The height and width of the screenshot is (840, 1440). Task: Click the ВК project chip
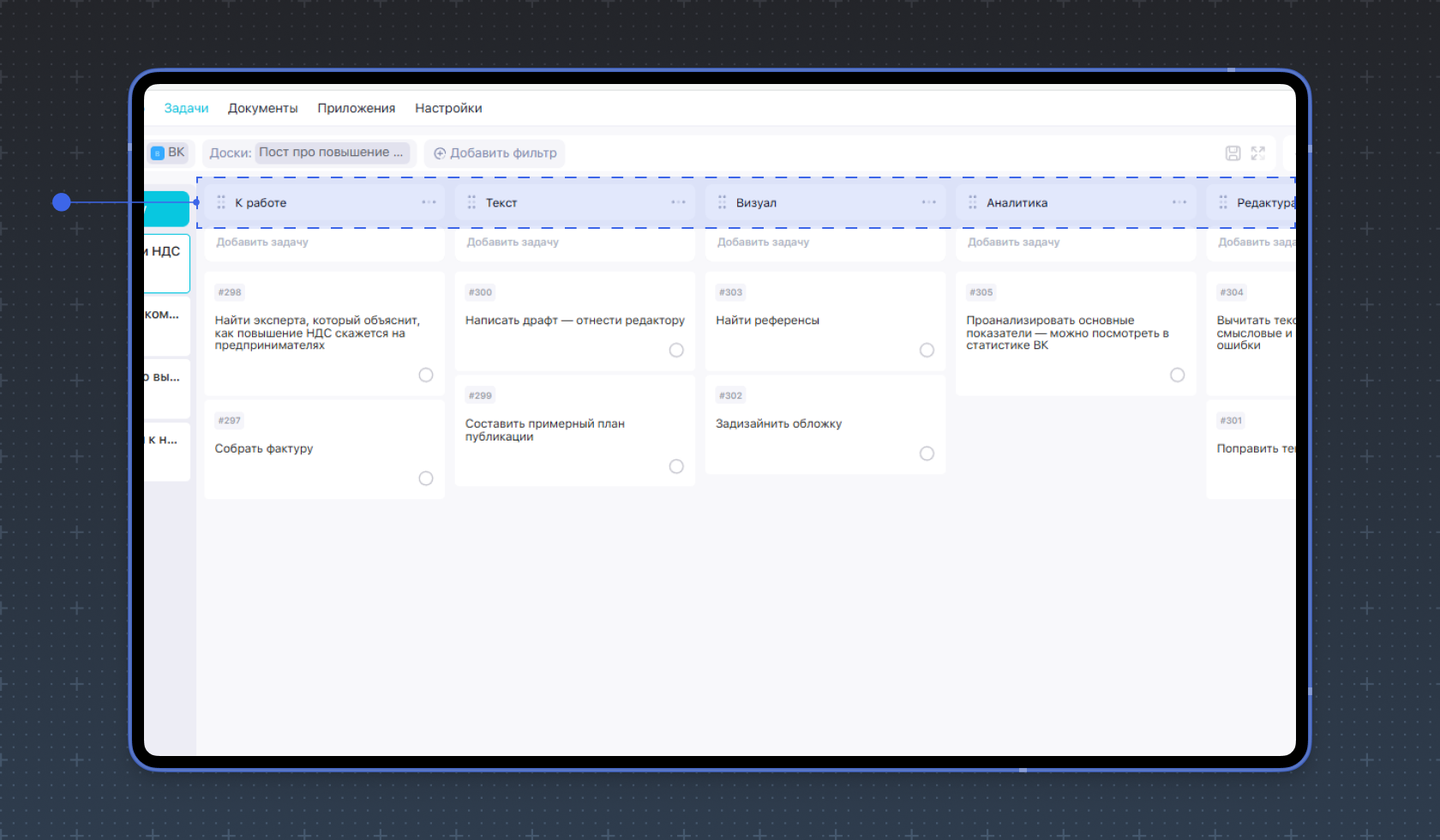[168, 153]
